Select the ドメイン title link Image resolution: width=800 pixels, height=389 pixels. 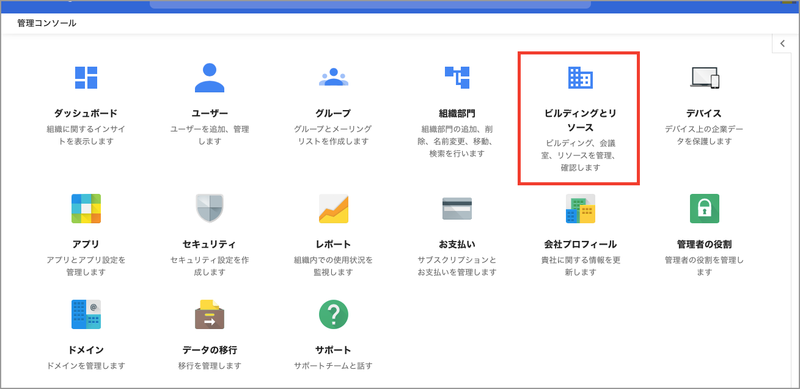86,350
